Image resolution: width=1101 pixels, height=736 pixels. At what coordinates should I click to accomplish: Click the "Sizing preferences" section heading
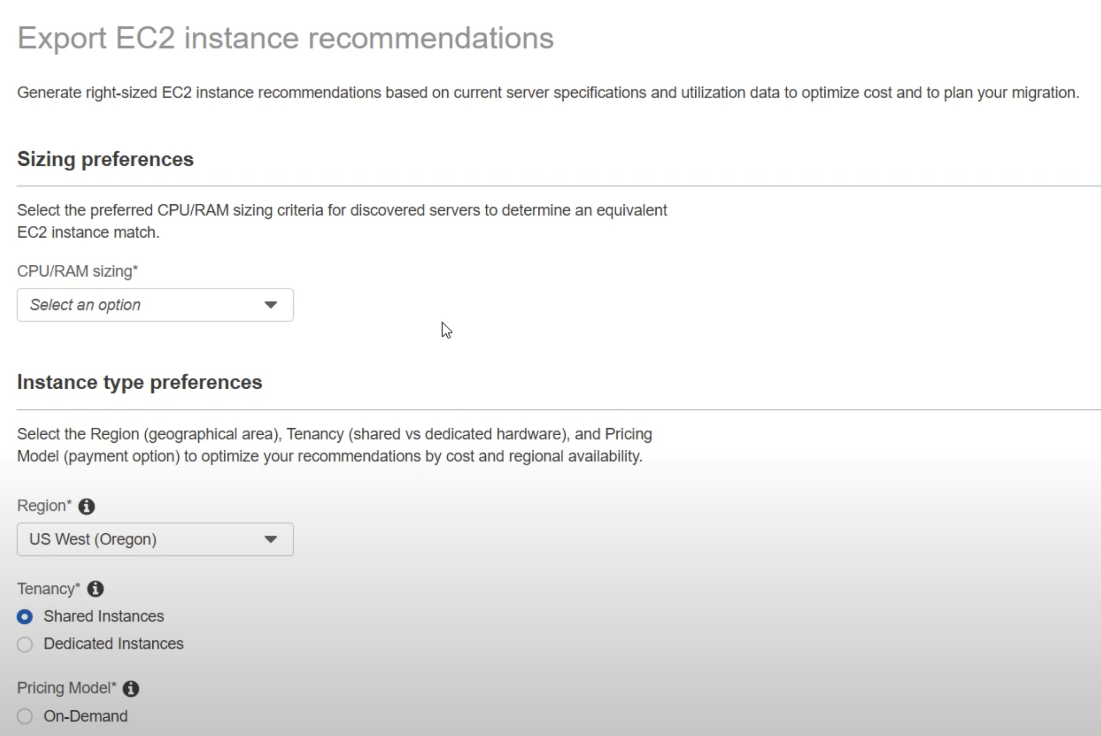point(105,160)
